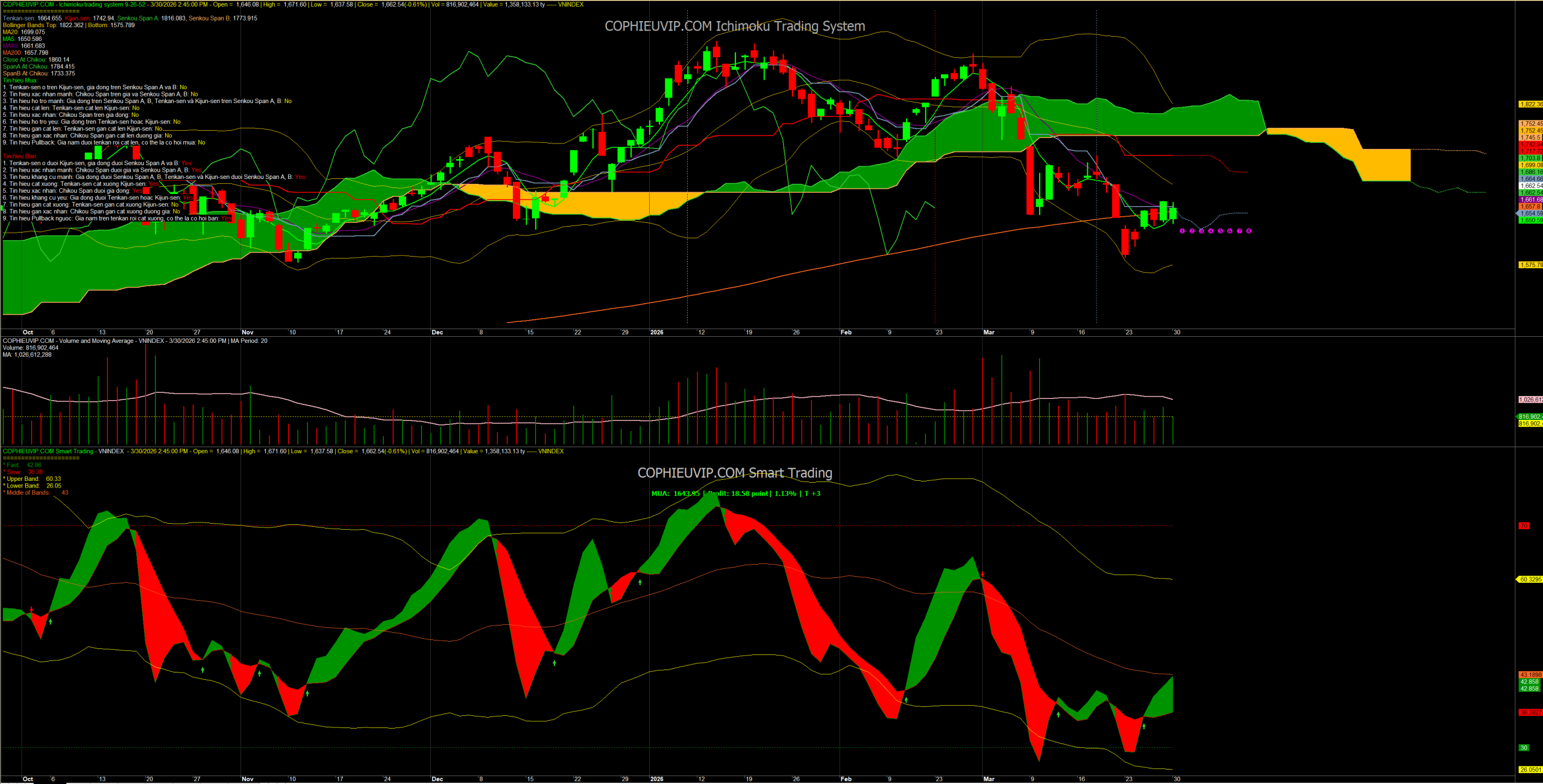Click the green MUA 1643.95 profit label
The height and width of the screenshot is (784, 1543).
(x=735, y=494)
